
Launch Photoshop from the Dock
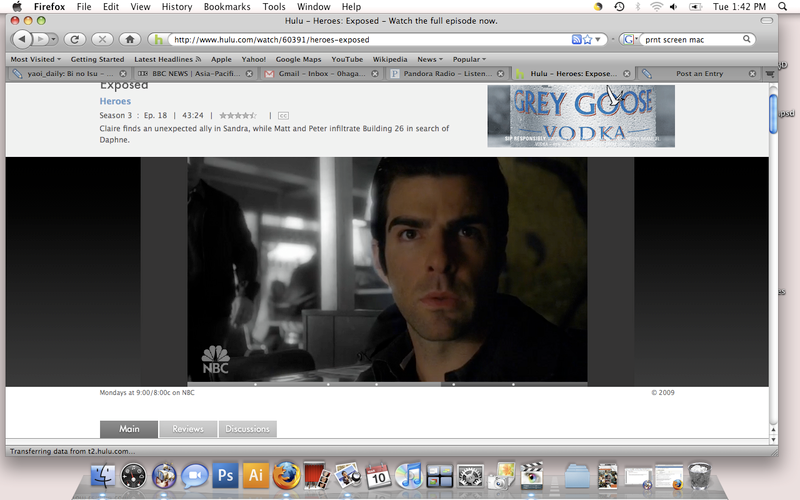[225, 476]
